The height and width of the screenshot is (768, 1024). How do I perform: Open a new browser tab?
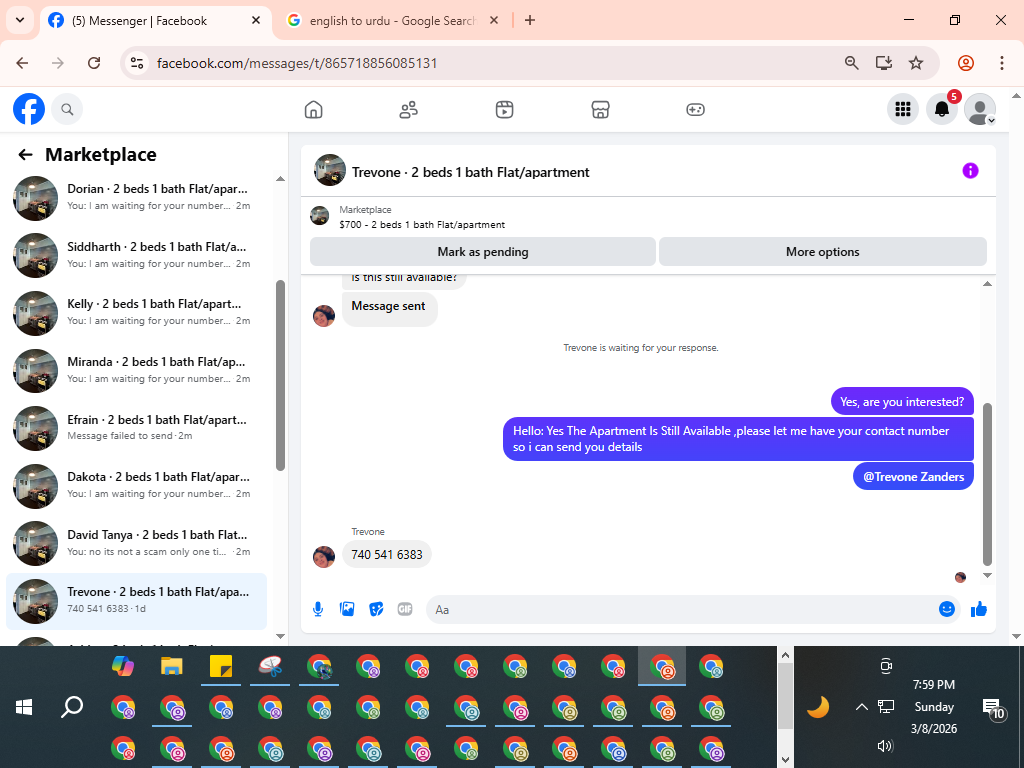[530, 21]
